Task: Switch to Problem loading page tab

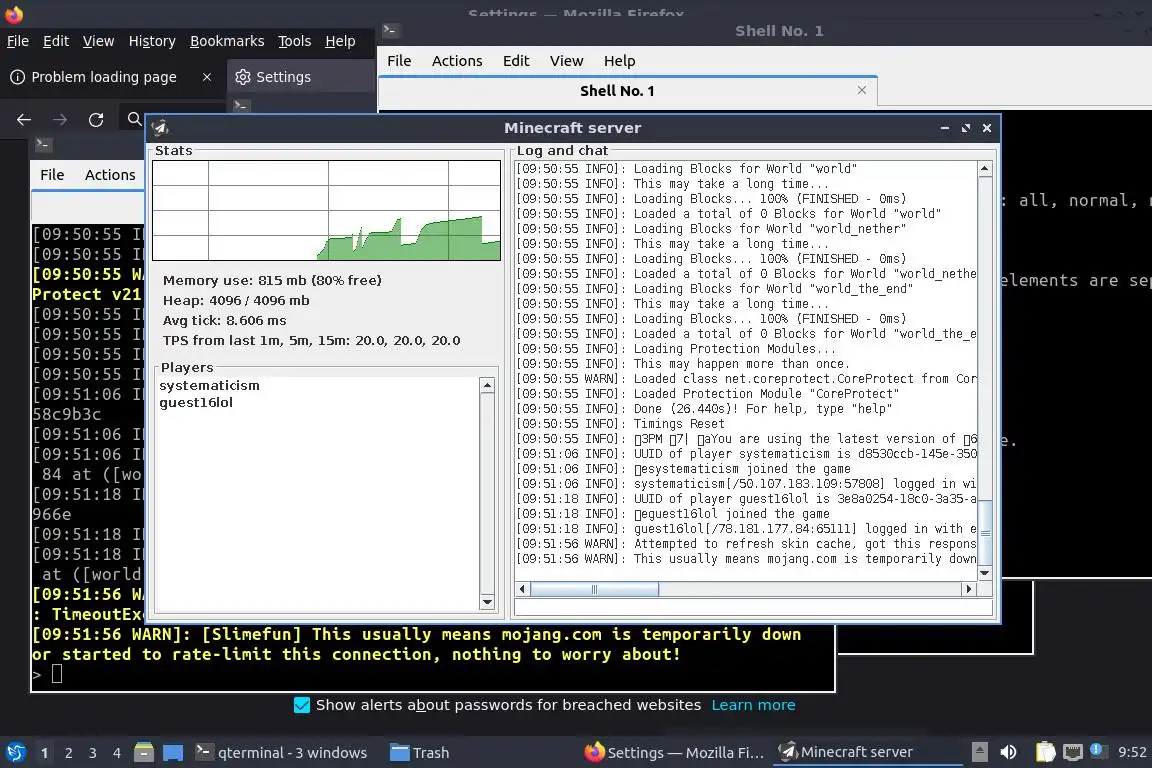Action: 103,77
